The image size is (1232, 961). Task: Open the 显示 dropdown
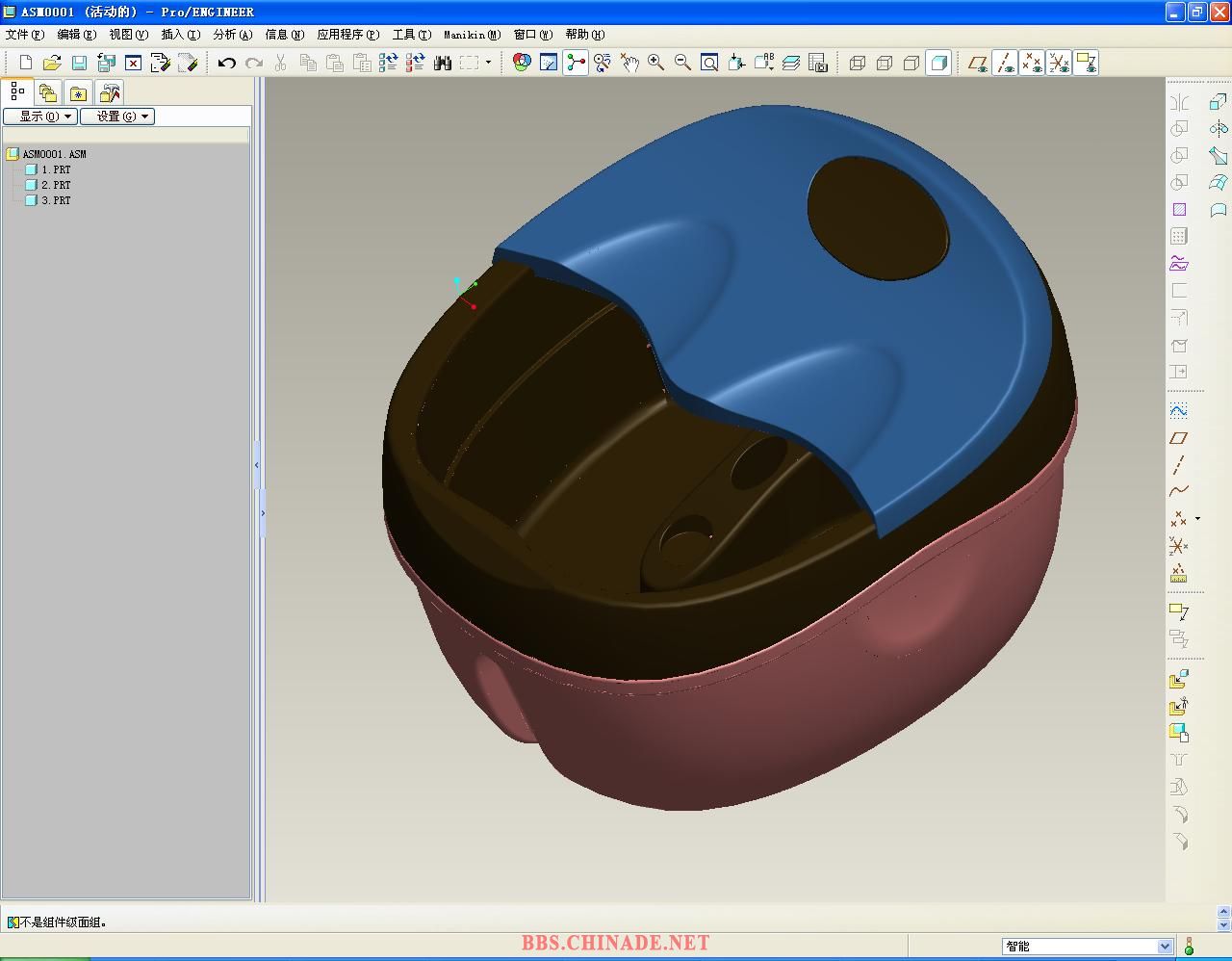coord(39,117)
